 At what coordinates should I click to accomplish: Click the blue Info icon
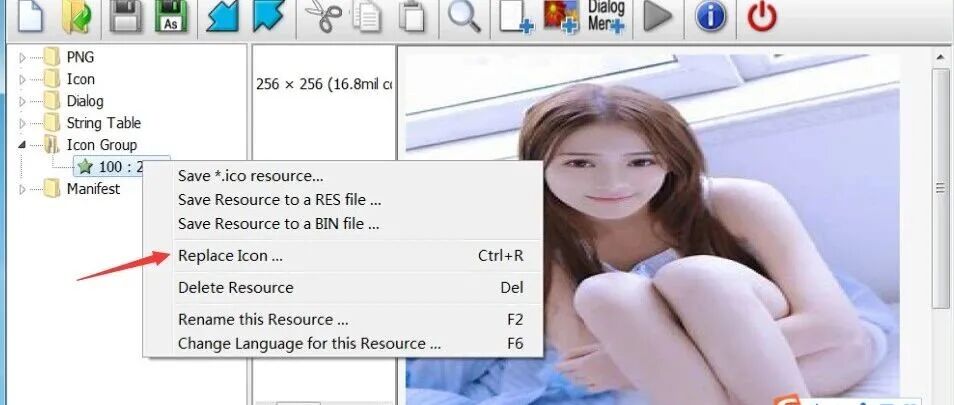click(x=711, y=16)
